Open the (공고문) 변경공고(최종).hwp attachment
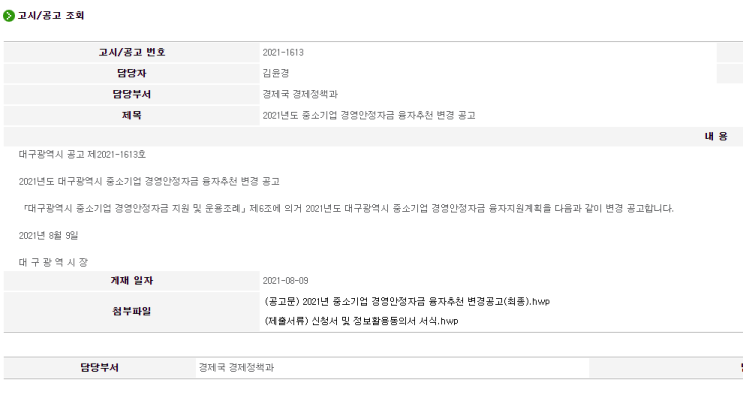The image size is (743, 416). (x=407, y=301)
